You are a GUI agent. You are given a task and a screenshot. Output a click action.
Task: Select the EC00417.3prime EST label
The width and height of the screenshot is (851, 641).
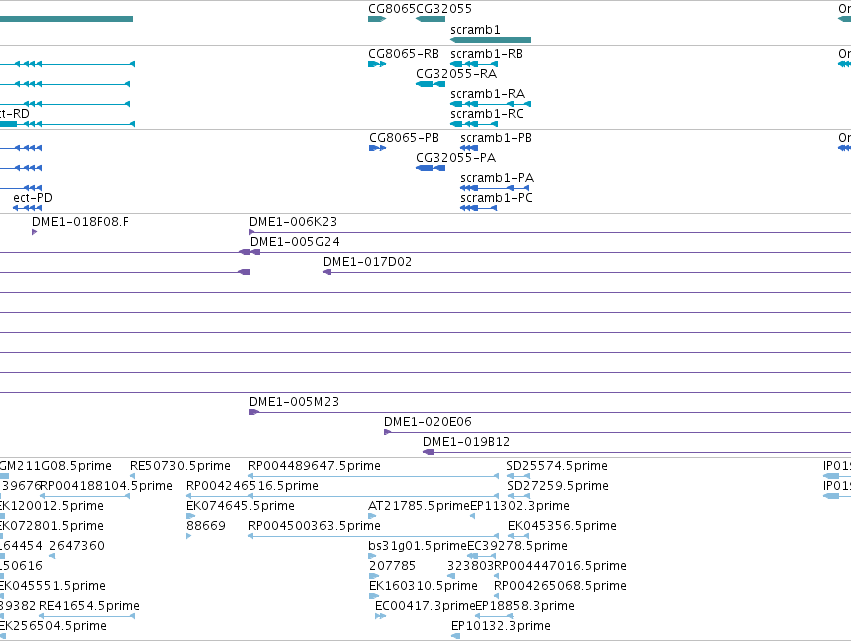(x=425, y=607)
